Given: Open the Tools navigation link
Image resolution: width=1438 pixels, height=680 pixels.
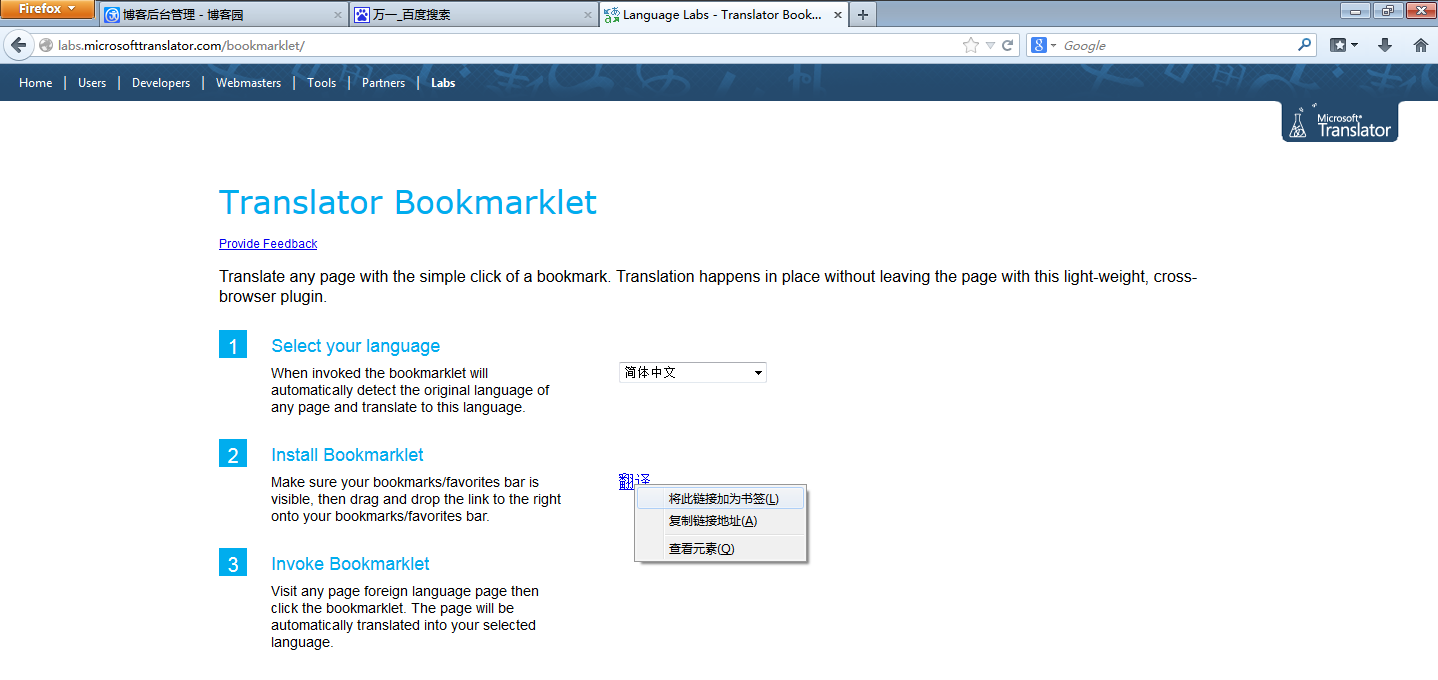Looking at the screenshot, I should click(x=321, y=83).
